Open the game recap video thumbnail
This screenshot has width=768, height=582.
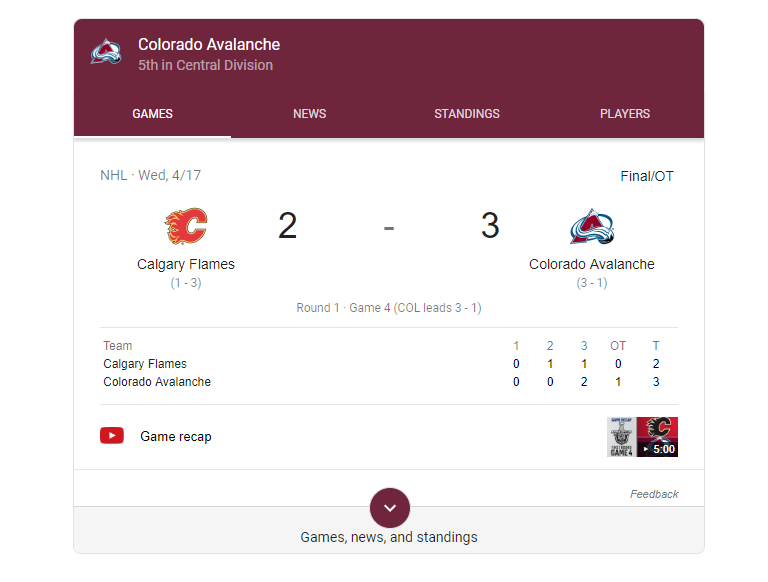pos(642,437)
